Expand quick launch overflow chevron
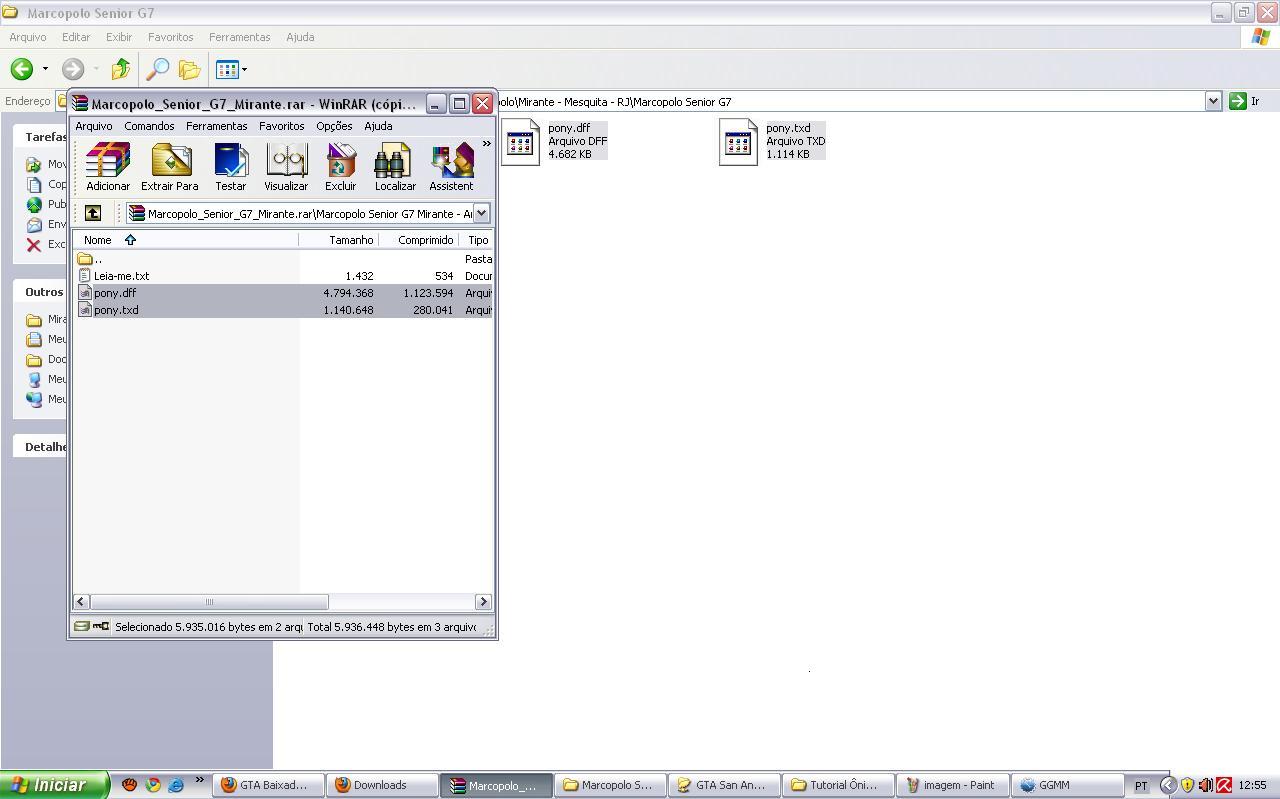Viewport: 1280px width, 799px height. click(199, 781)
